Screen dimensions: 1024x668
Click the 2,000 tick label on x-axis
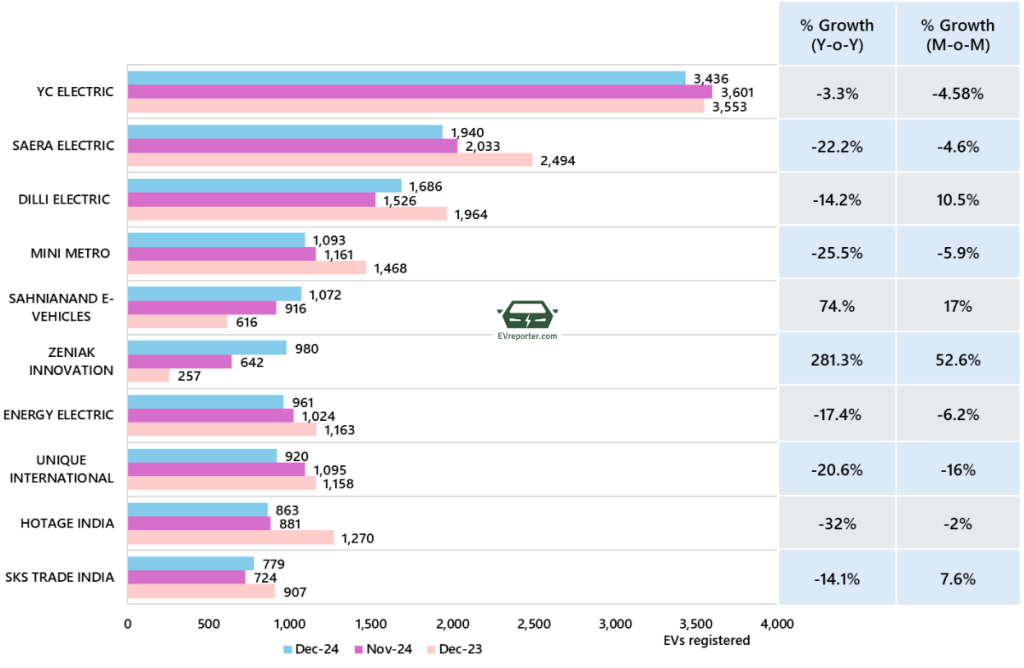452,624
